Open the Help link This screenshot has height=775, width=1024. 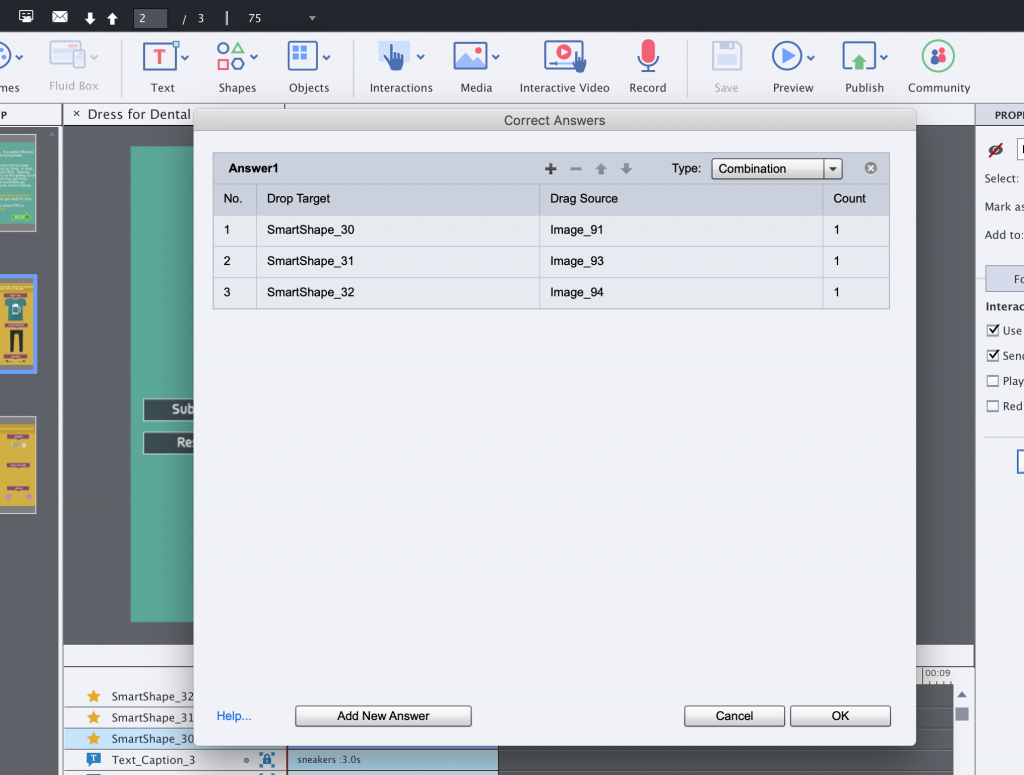click(x=234, y=716)
